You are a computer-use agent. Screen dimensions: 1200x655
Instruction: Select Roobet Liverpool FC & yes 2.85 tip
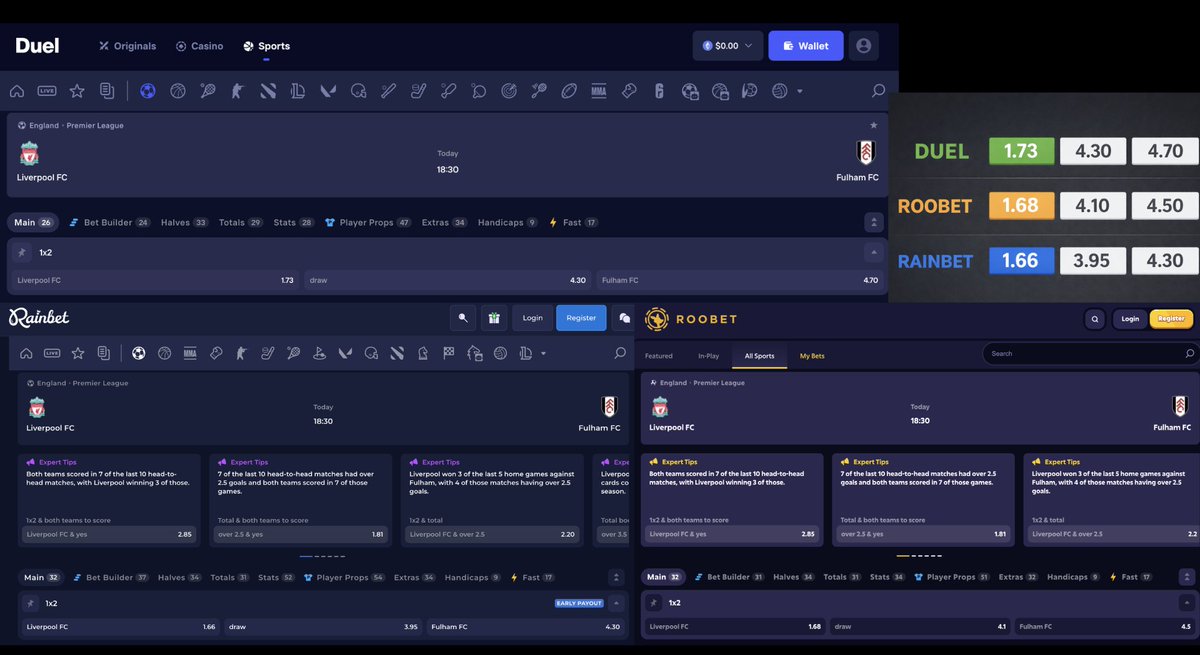[733, 534]
